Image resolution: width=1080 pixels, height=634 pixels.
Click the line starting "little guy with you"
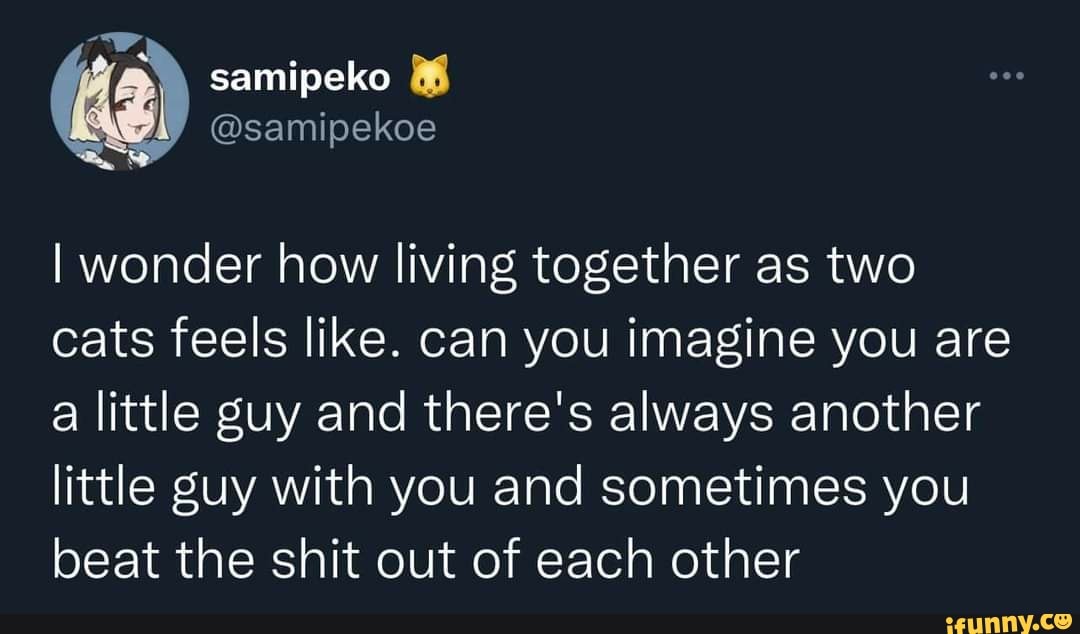pyautogui.click(x=510, y=489)
